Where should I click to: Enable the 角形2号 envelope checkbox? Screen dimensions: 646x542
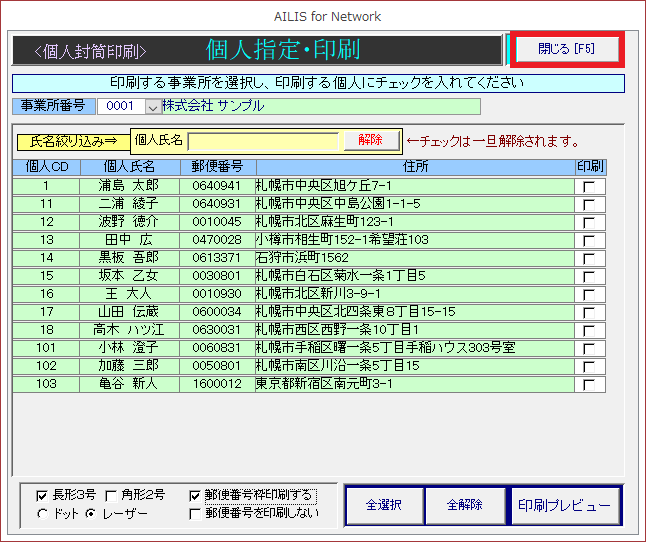click(x=111, y=495)
